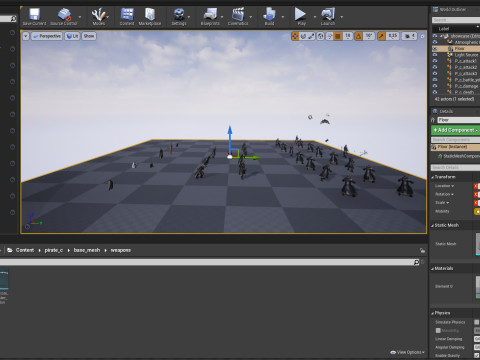Click the Save Current toolbar icon
The image size is (480, 360).
pos(34,16)
